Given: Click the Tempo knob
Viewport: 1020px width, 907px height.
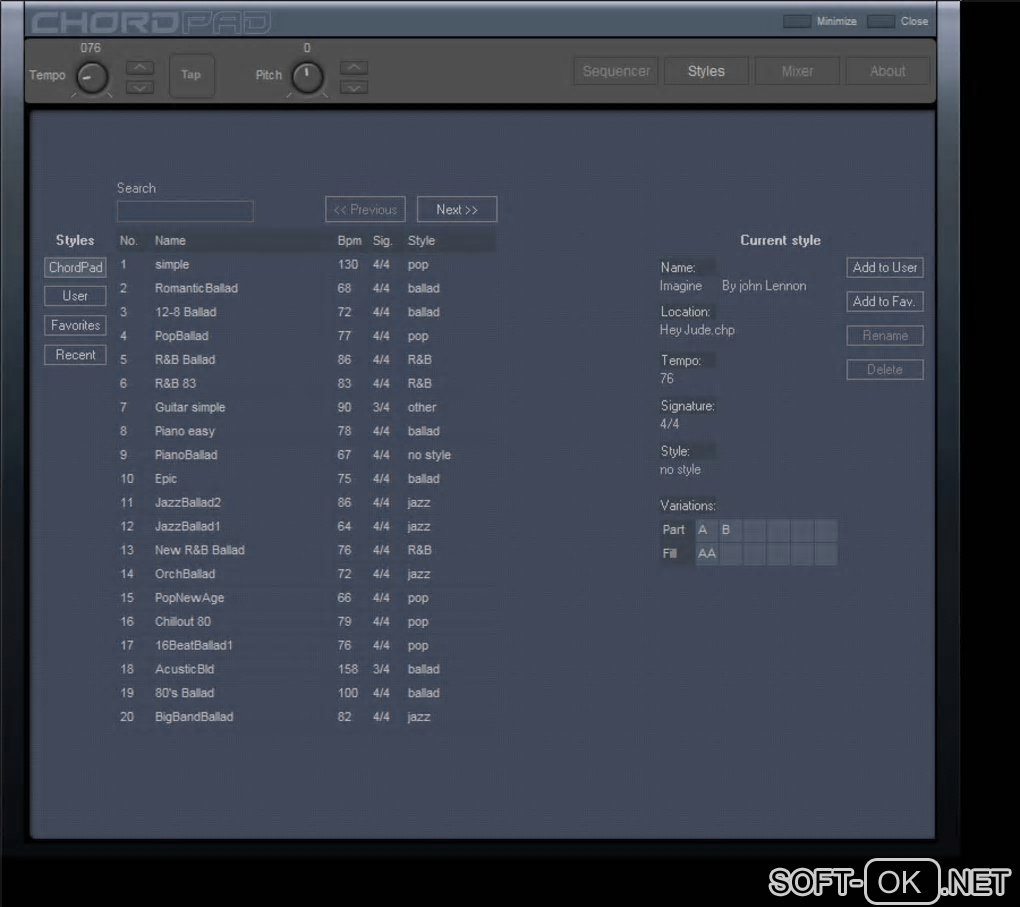Looking at the screenshot, I should 92,77.
